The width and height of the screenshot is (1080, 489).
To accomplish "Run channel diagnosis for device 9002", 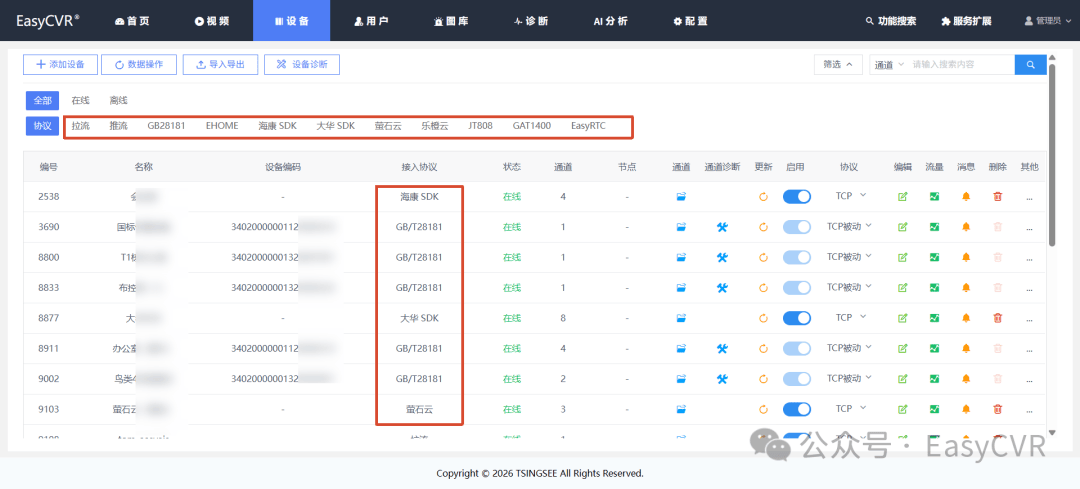I will coord(722,379).
